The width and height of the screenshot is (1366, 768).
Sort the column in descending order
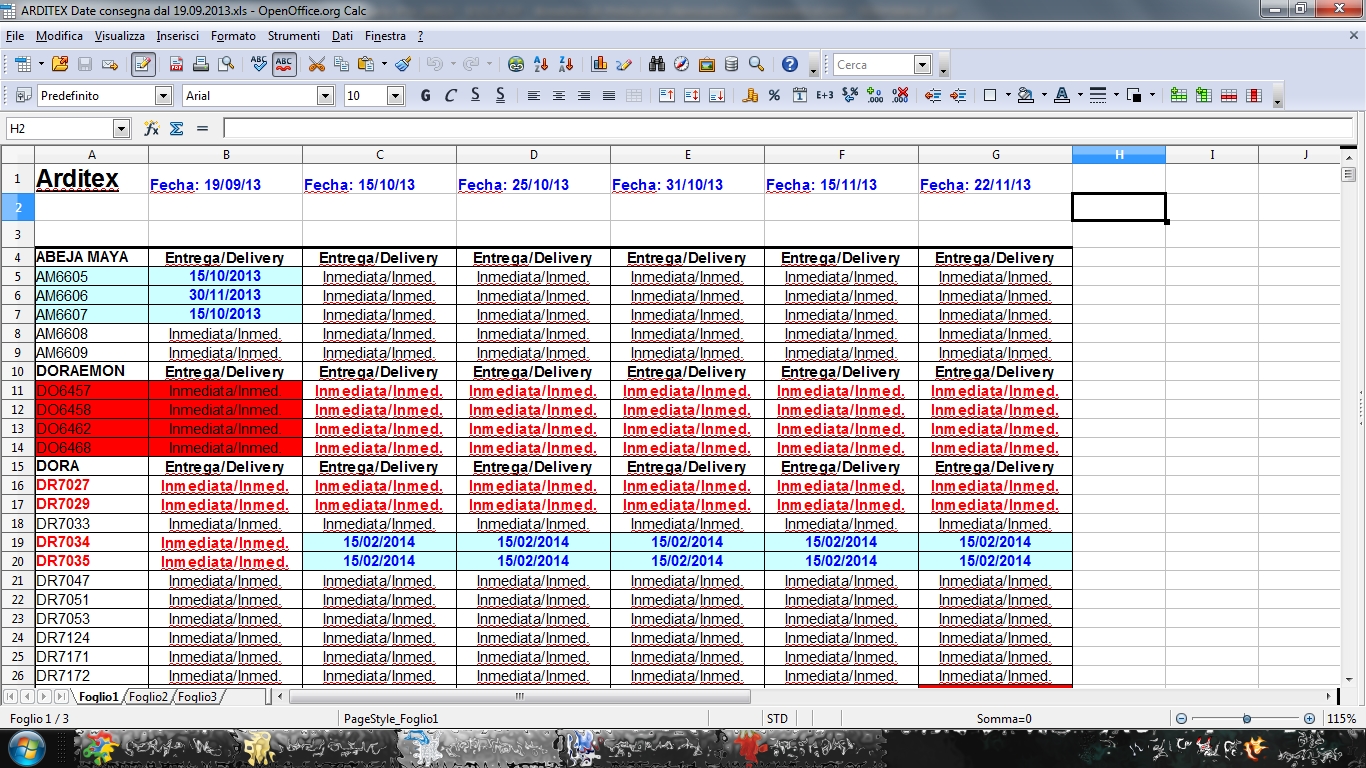tap(566, 65)
